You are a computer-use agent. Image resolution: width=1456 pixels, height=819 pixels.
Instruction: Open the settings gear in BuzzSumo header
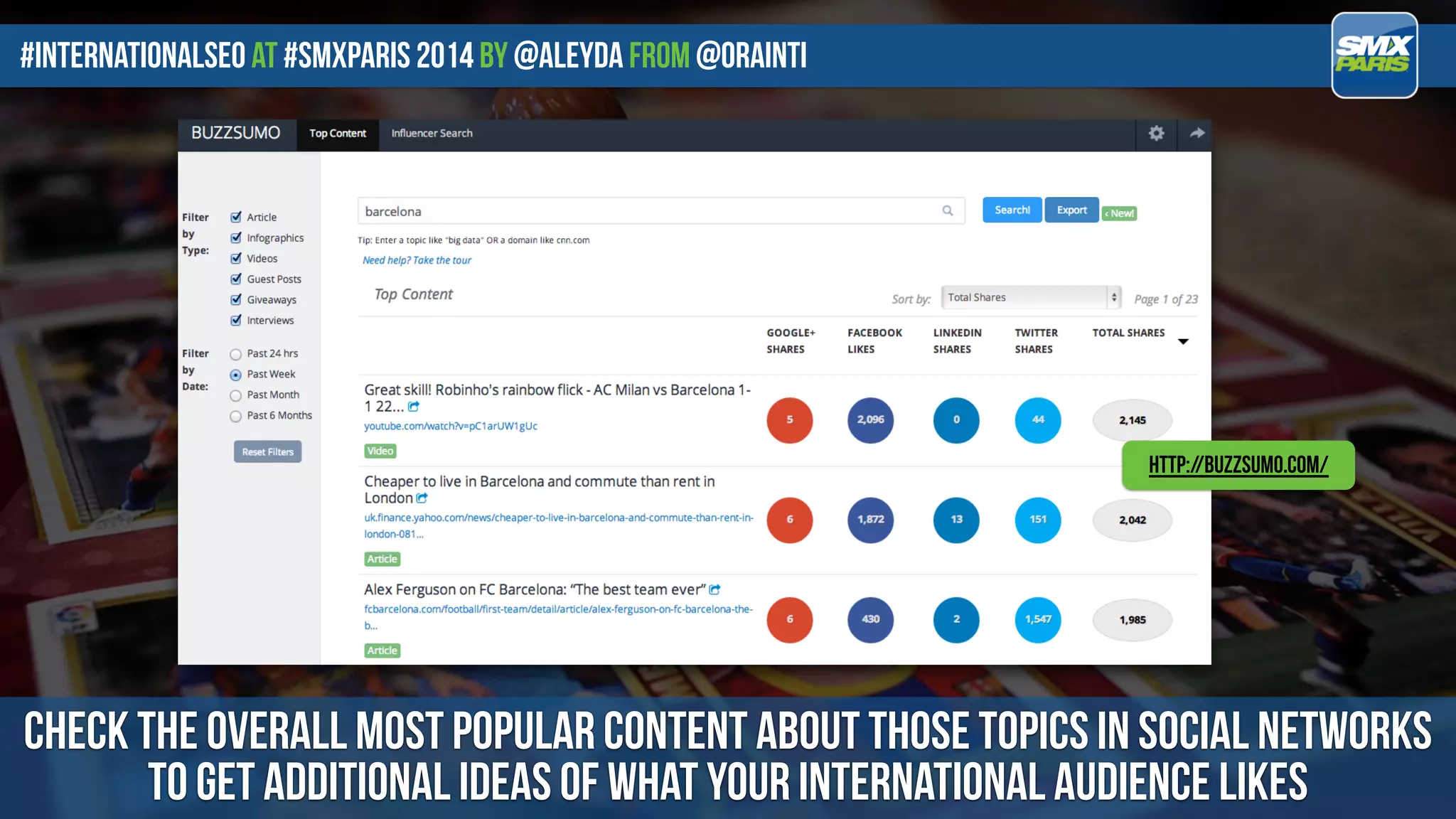pyautogui.click(x=1156, y=133)
